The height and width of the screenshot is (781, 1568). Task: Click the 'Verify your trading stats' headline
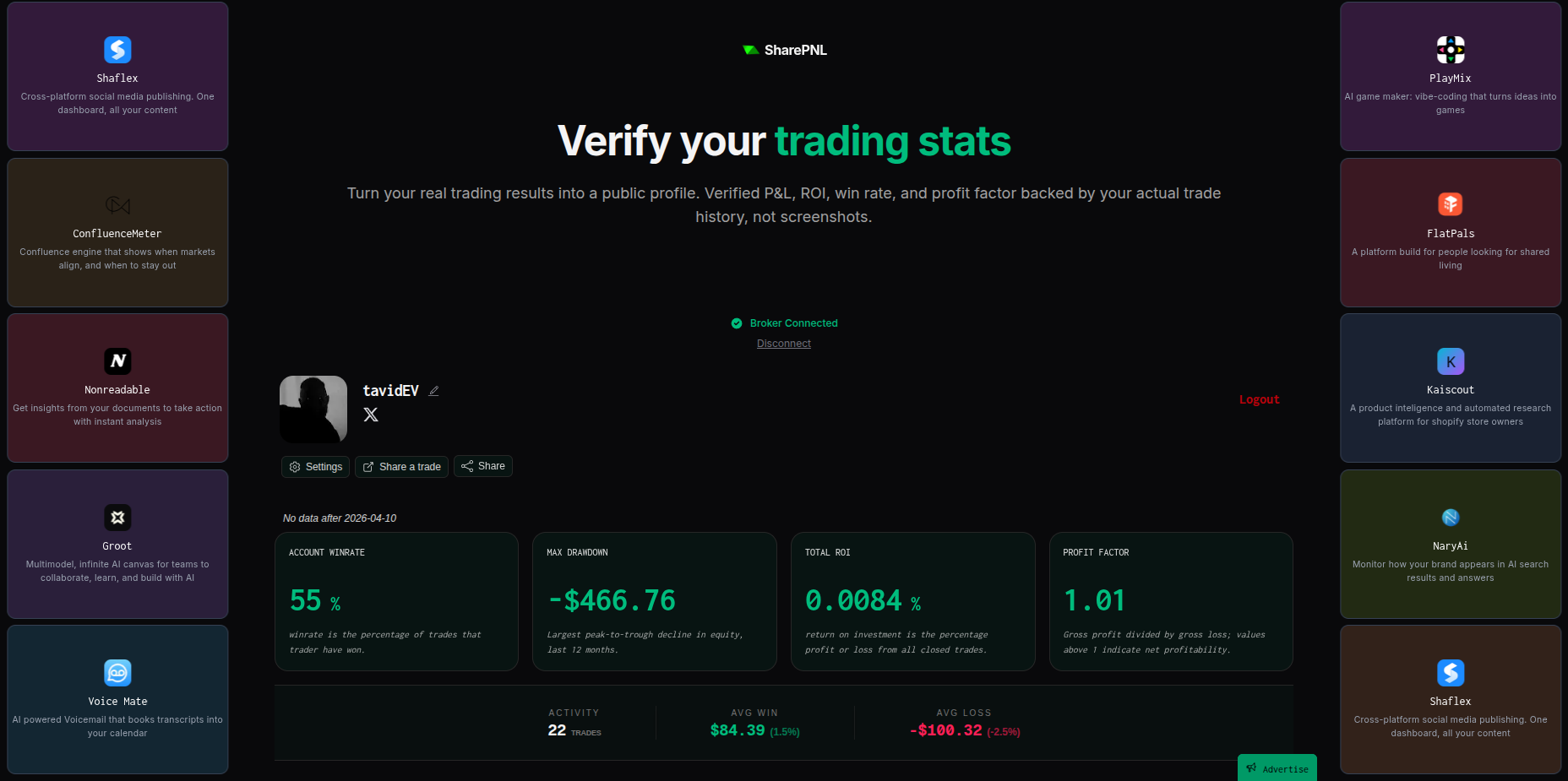tap(784, 141)
